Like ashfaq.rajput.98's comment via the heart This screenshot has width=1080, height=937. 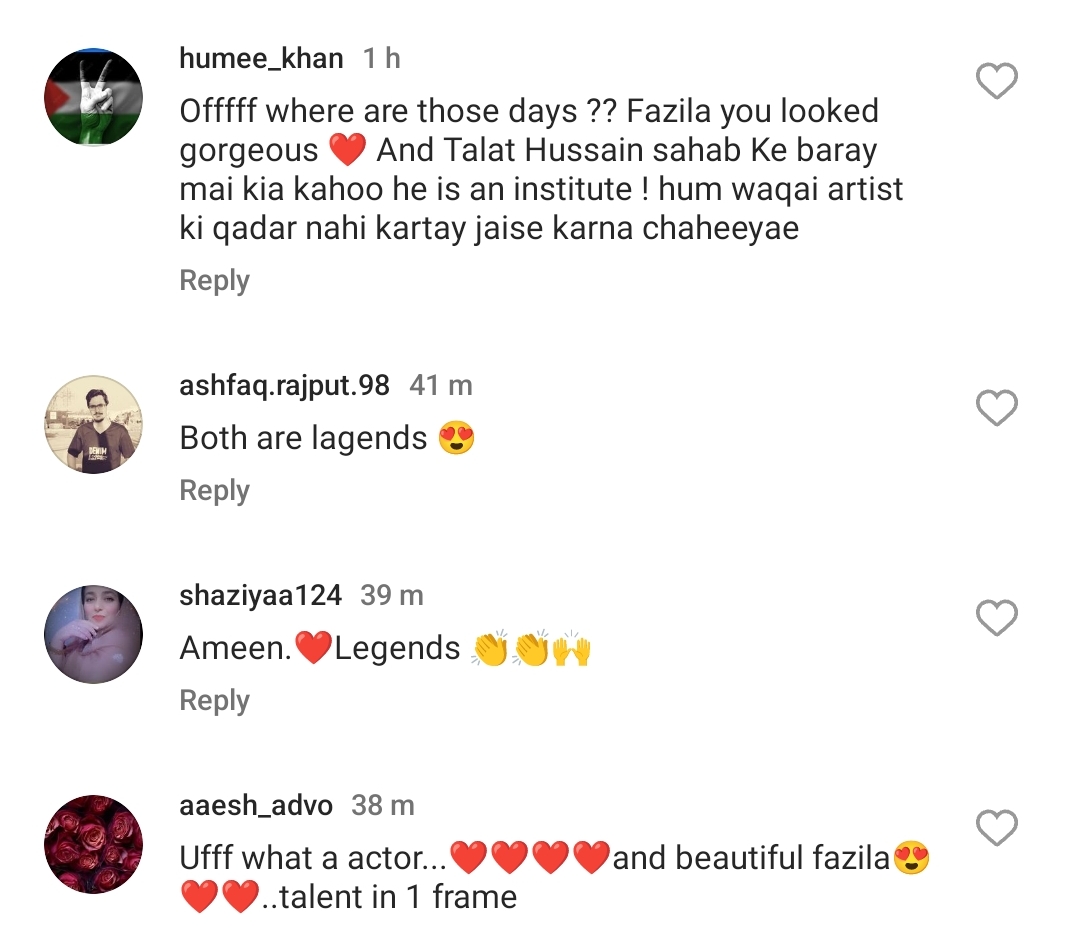996,408
